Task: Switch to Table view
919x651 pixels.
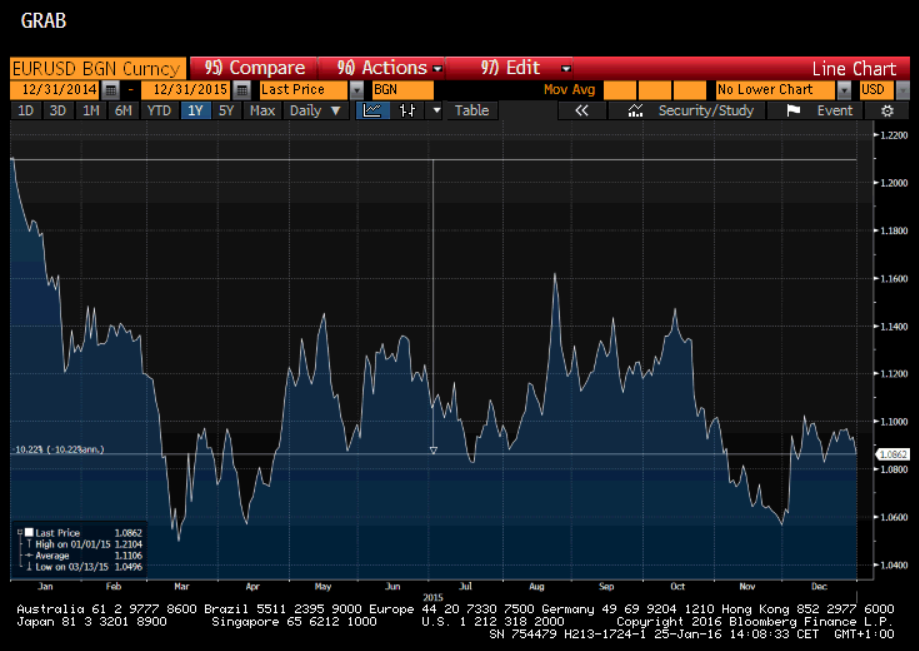Action: [x=472, y=110]
